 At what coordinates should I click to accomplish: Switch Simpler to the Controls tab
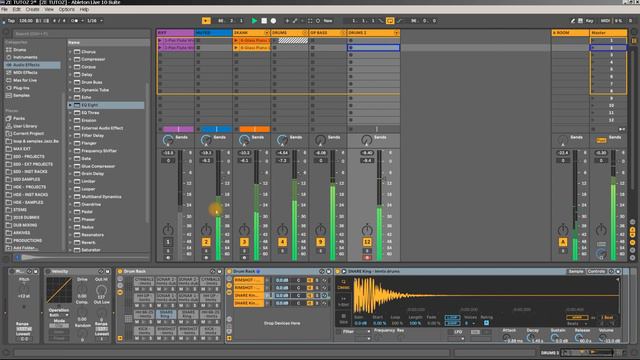(x=596, y=271)
